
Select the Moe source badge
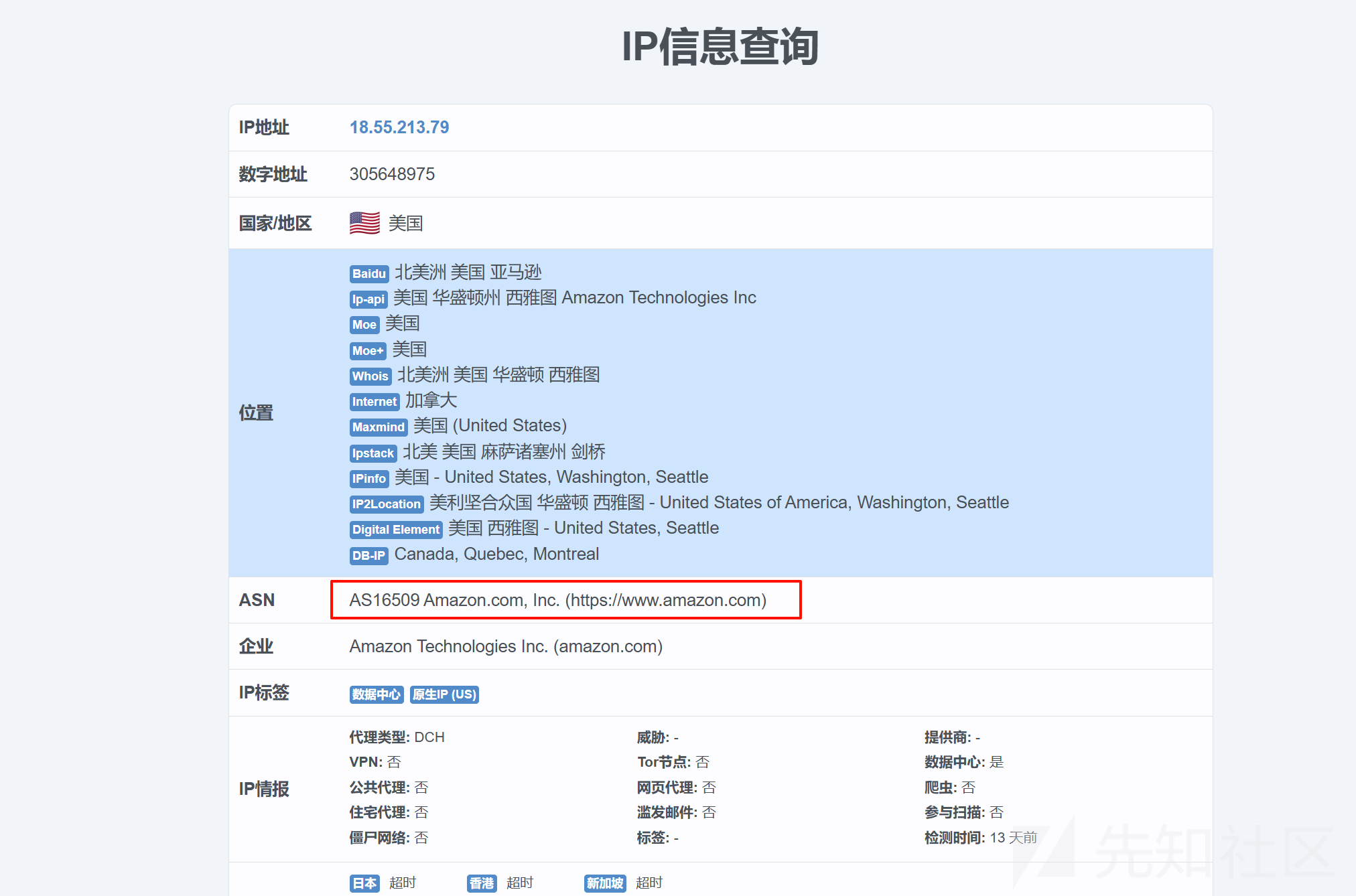(364, 325)
